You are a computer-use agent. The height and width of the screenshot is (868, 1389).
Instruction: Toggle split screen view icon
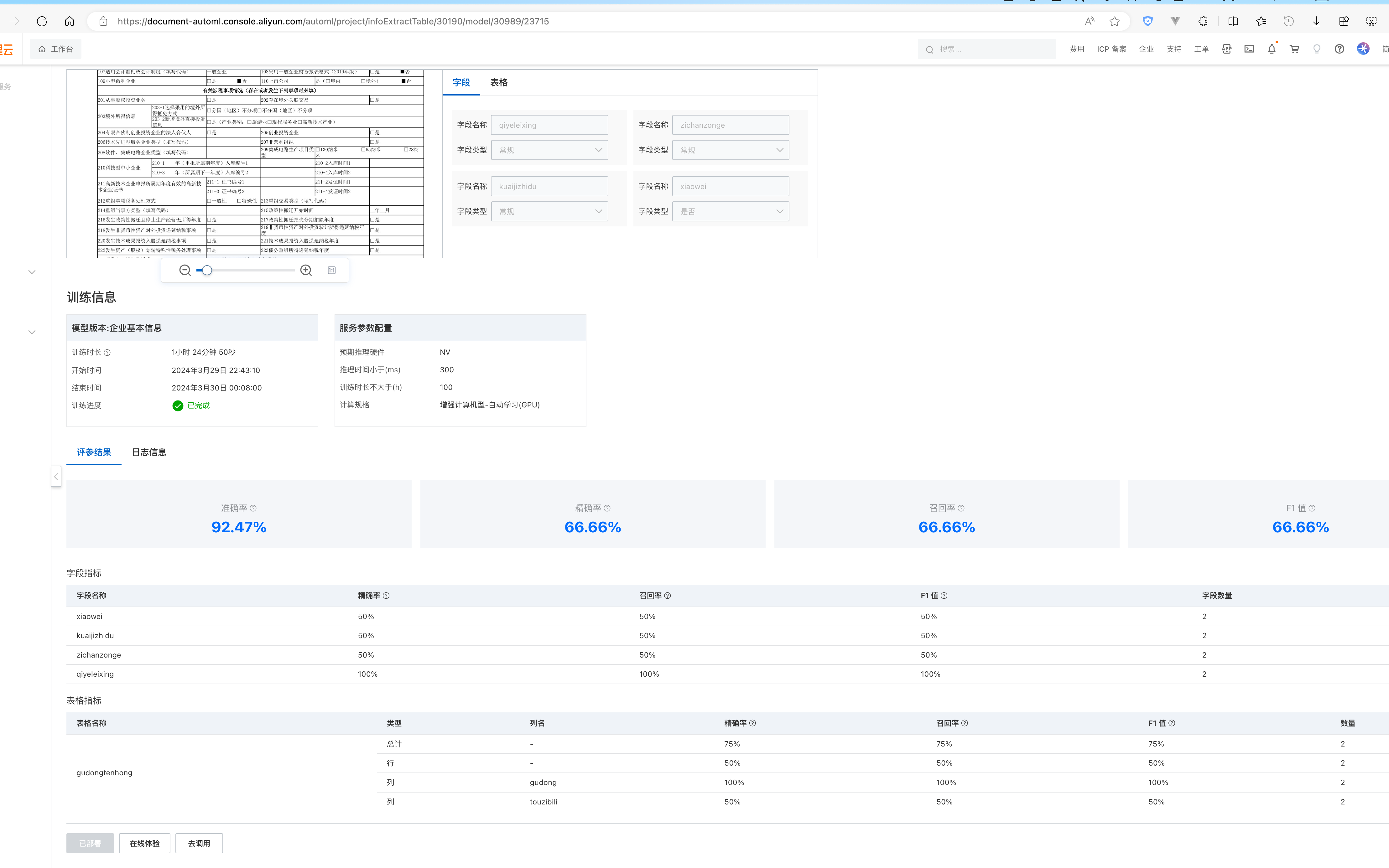[1233, 21]
